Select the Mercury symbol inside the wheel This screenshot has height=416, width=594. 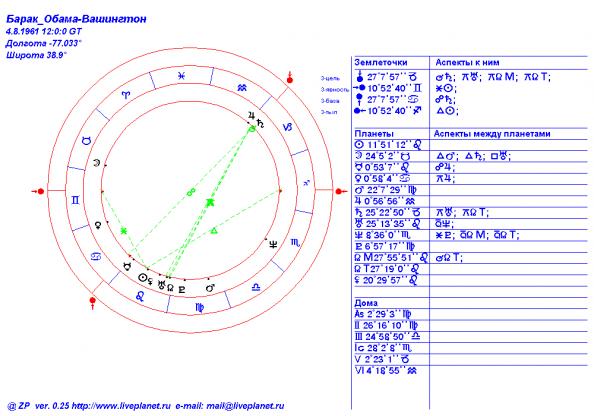[127, 266]
